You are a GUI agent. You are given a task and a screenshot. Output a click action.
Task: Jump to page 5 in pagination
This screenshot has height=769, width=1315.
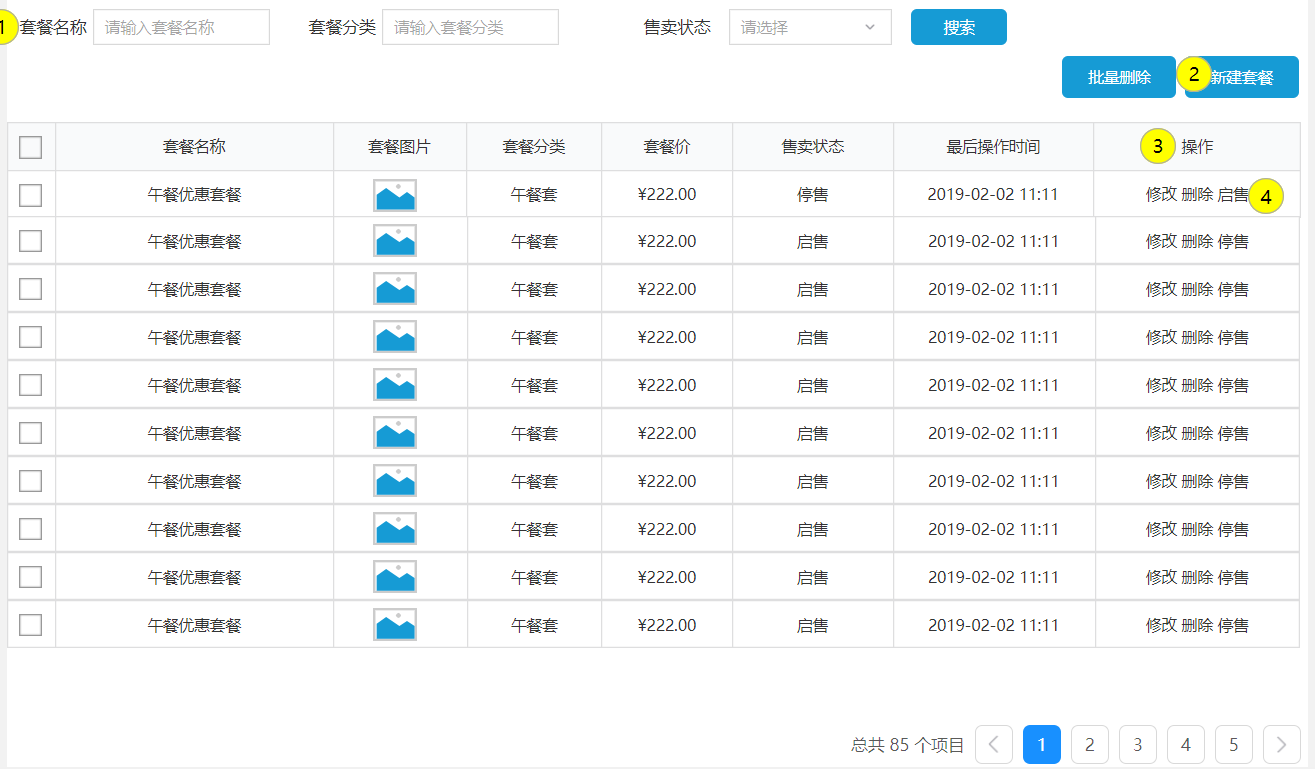[1233, 744]
